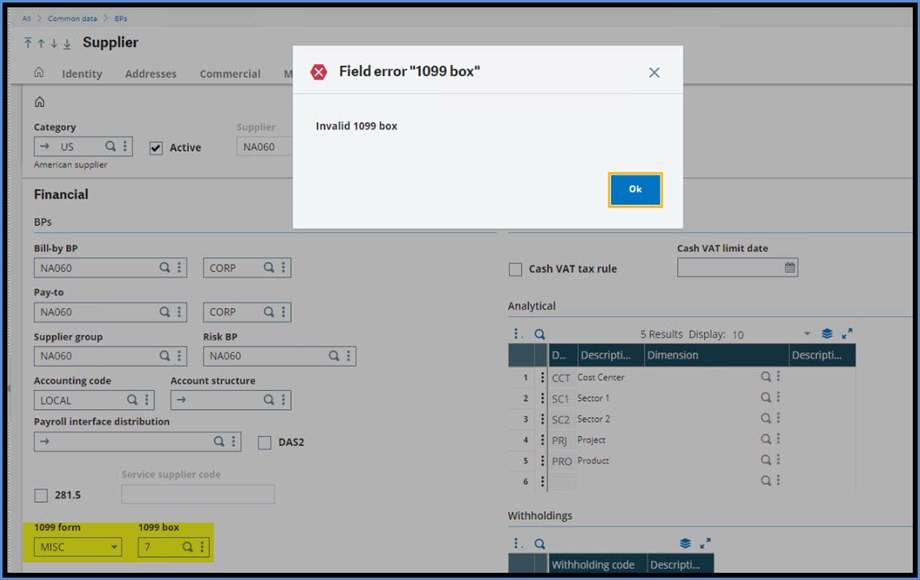Open the 1099 form MISC dropdown

point(114,547)
